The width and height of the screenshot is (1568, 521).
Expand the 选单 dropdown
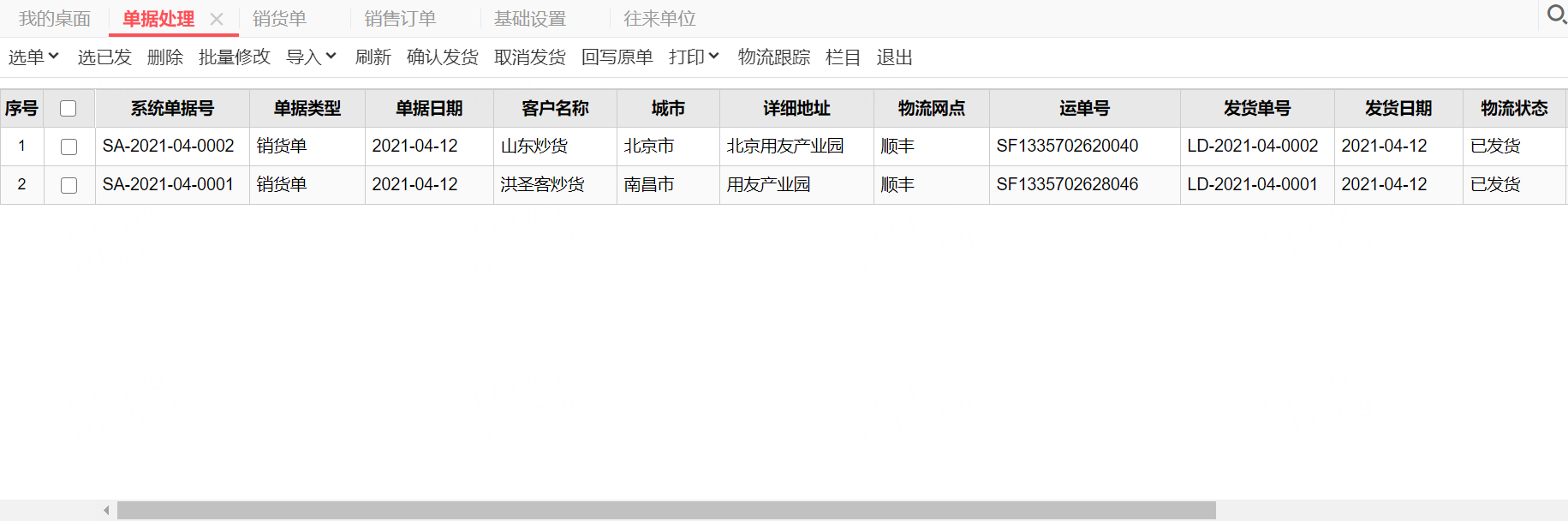(x=33, y=57)
